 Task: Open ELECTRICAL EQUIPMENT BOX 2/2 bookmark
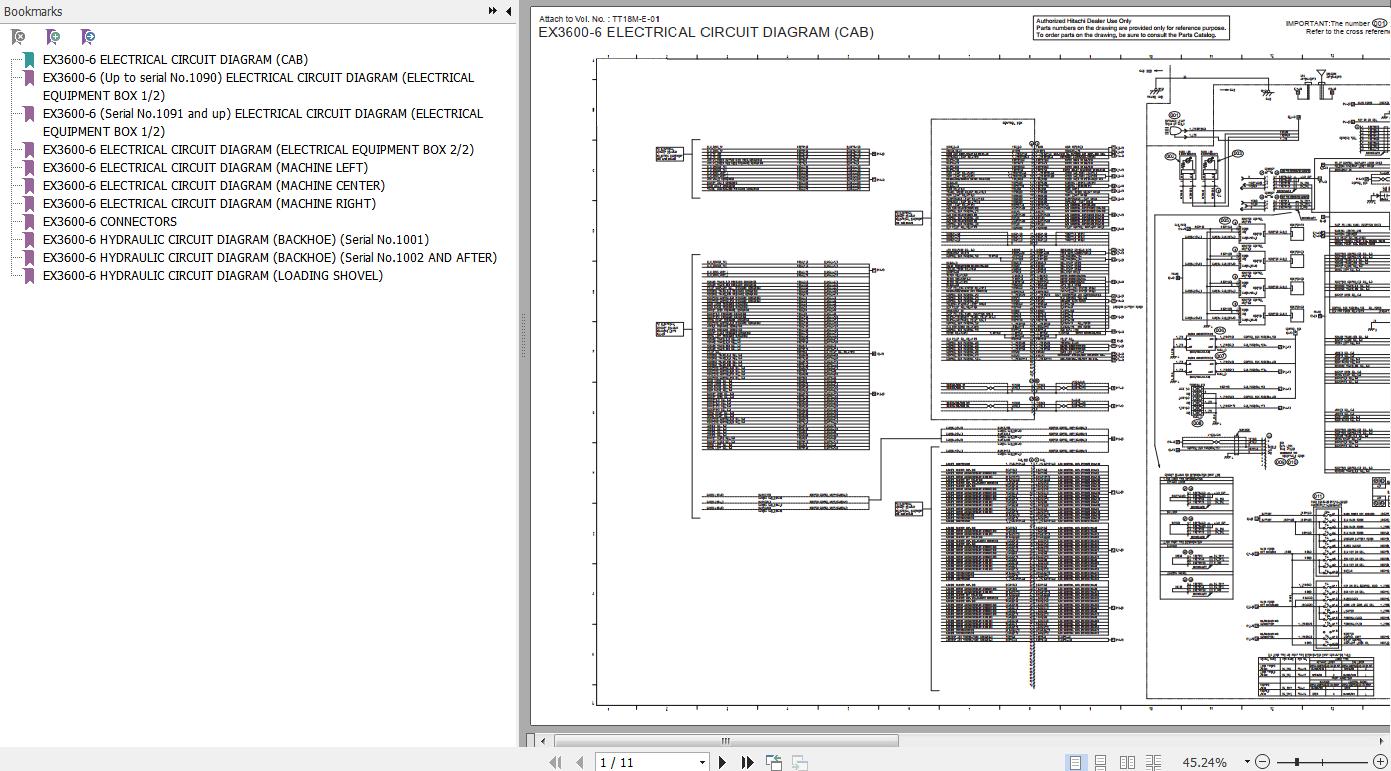(259, 149)
